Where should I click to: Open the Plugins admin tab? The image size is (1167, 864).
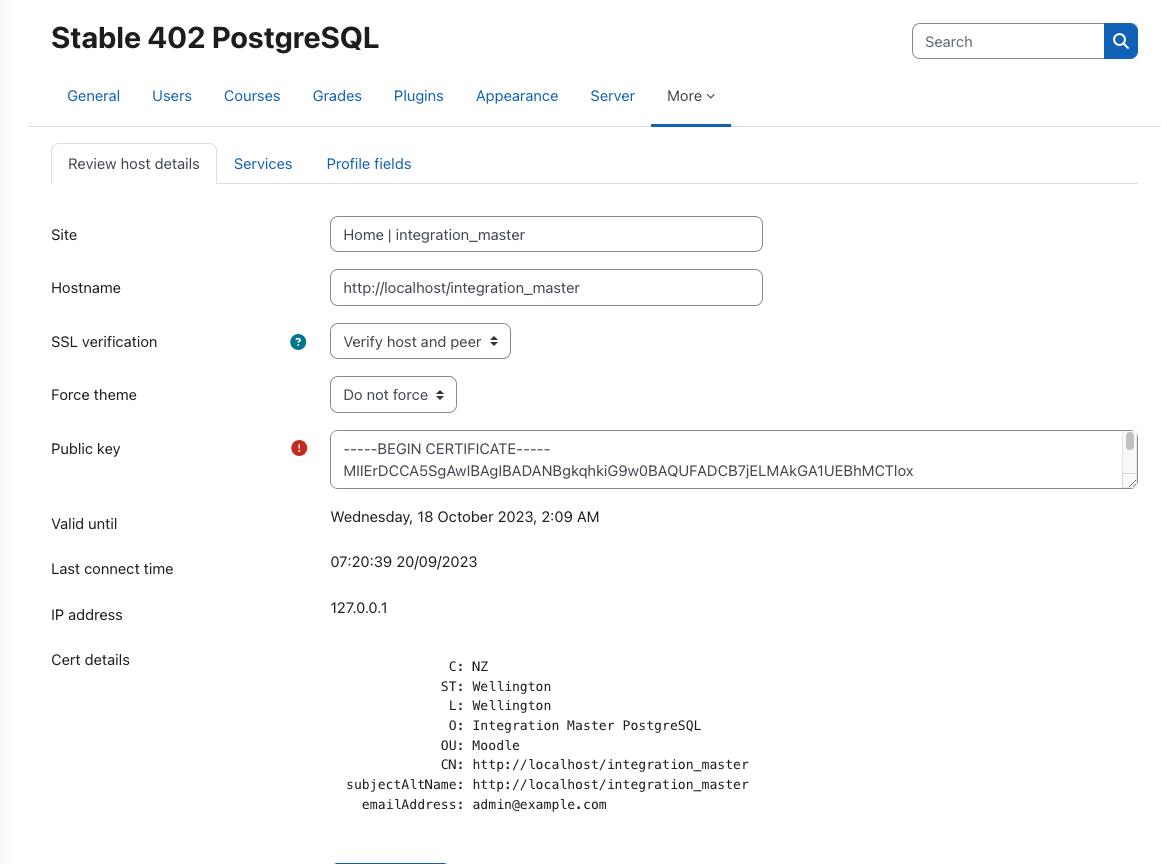[418, 96]
